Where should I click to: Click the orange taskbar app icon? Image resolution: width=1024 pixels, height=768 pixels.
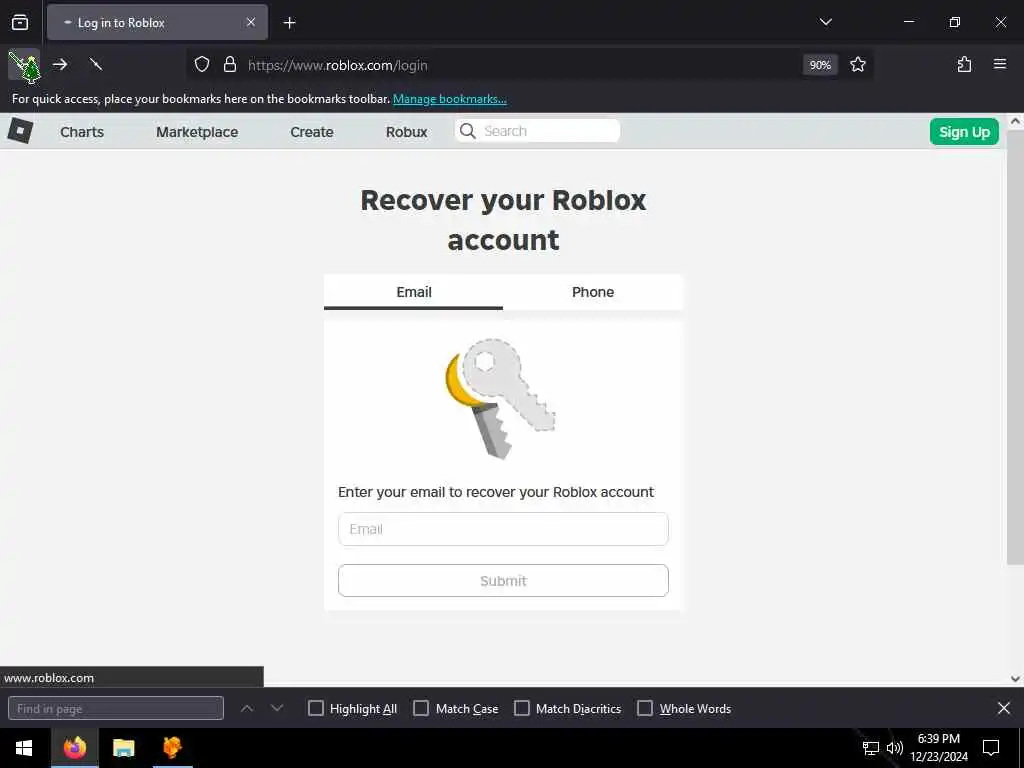pos(172,748)
